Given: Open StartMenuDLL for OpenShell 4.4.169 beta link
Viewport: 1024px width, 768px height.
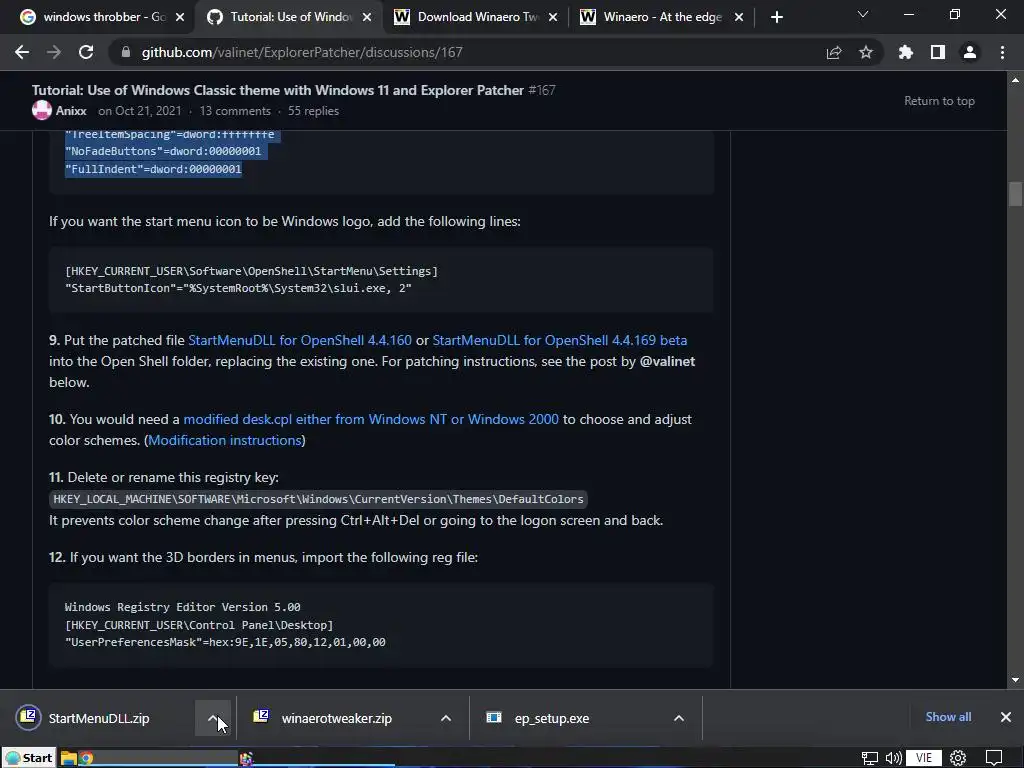Looking at the screenshot, I should 560,340.
